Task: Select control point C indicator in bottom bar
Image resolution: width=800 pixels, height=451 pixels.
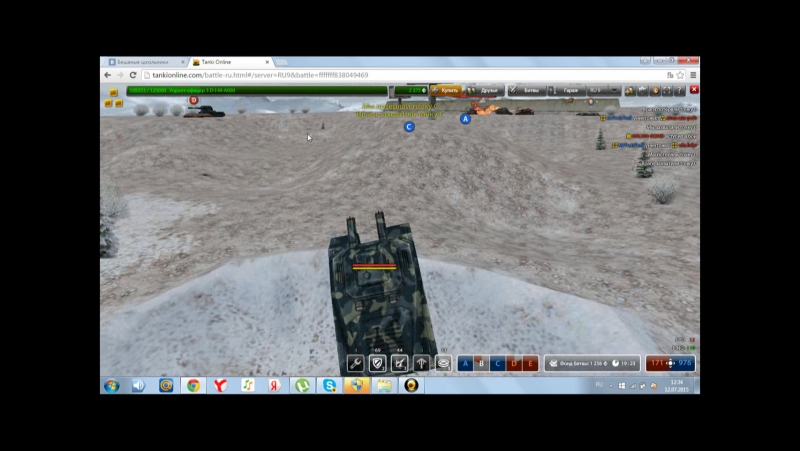Action: pos(497,363)
